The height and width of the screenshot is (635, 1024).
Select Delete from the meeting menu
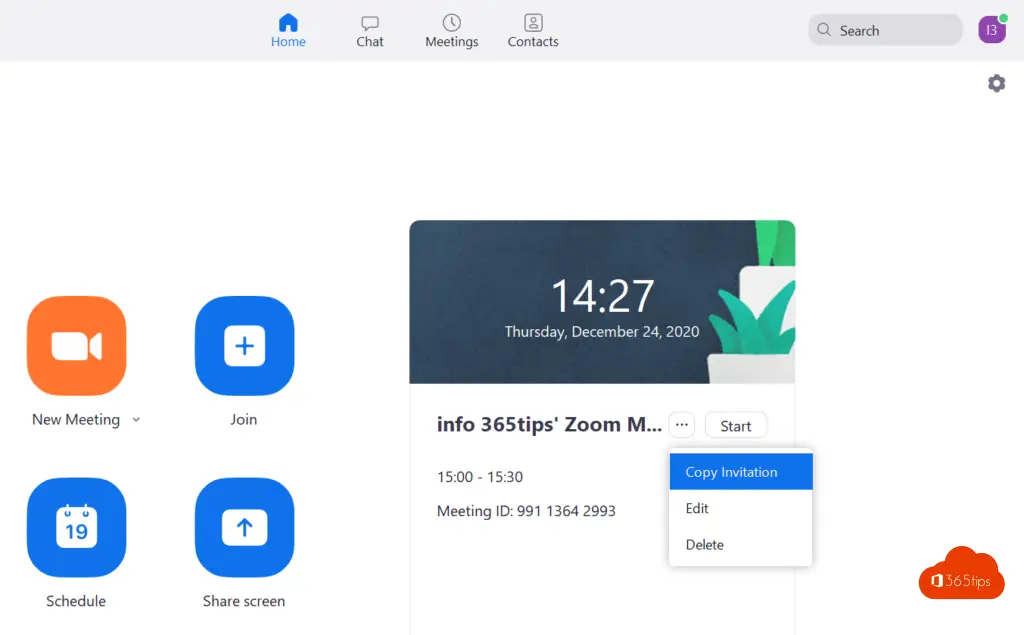coord(704,544)
